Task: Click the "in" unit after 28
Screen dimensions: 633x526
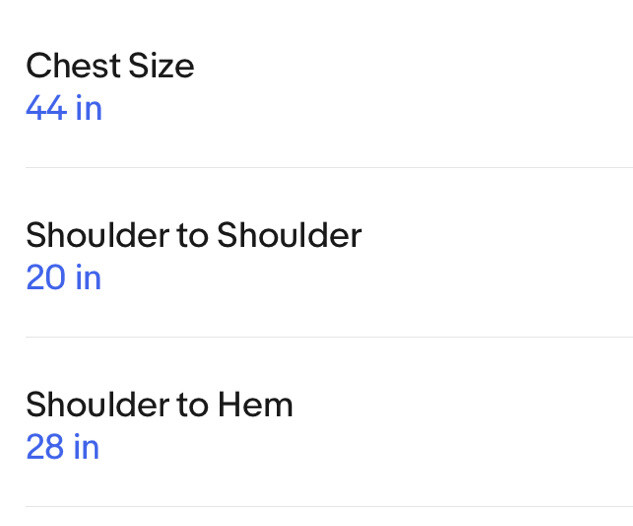Action: (86, 446)
